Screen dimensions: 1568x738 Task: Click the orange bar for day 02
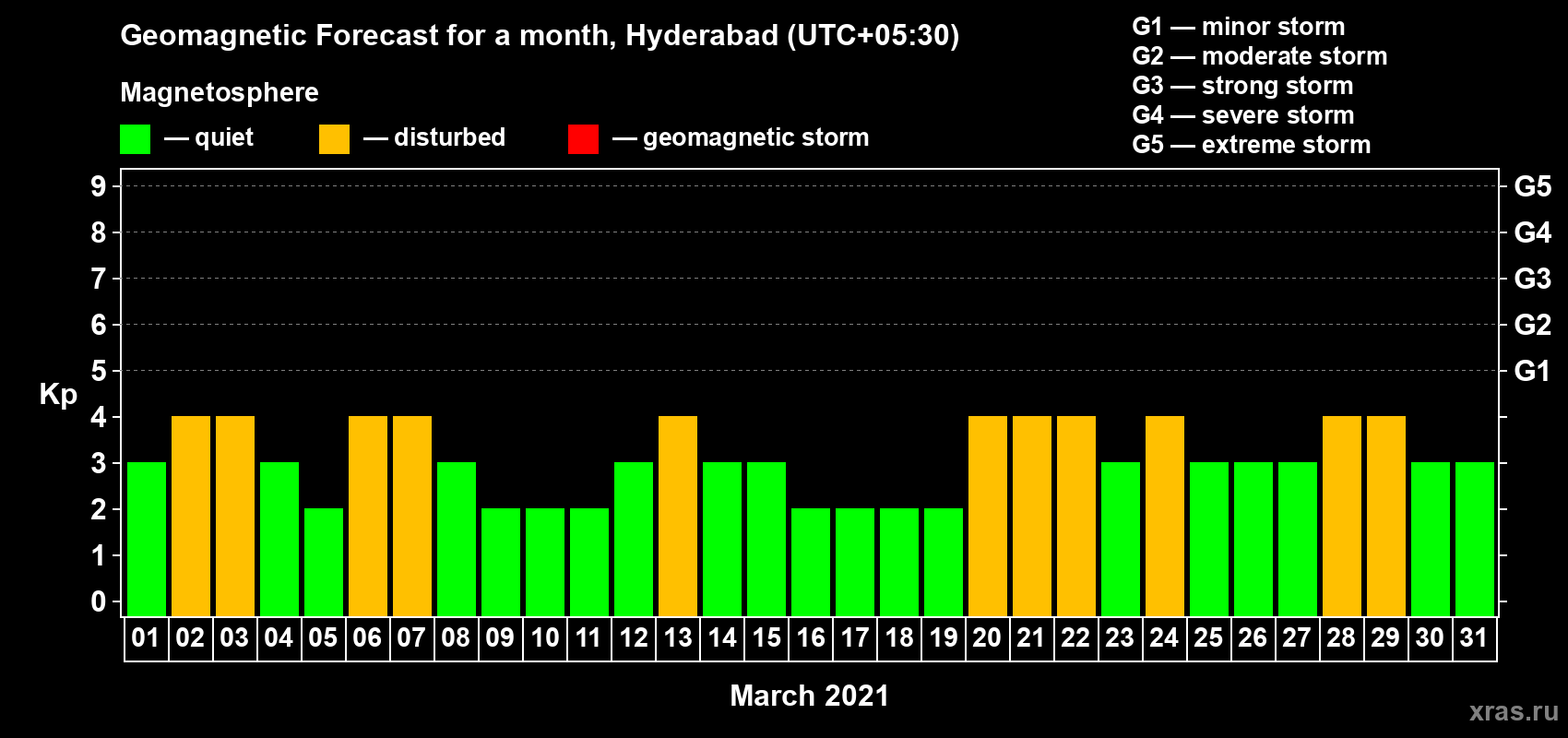coord(191,516)
